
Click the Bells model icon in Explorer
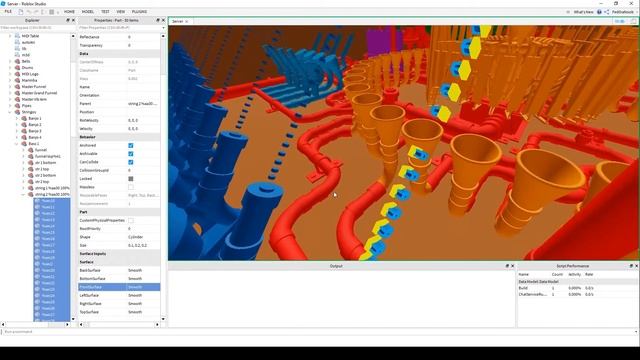(18, 61)
